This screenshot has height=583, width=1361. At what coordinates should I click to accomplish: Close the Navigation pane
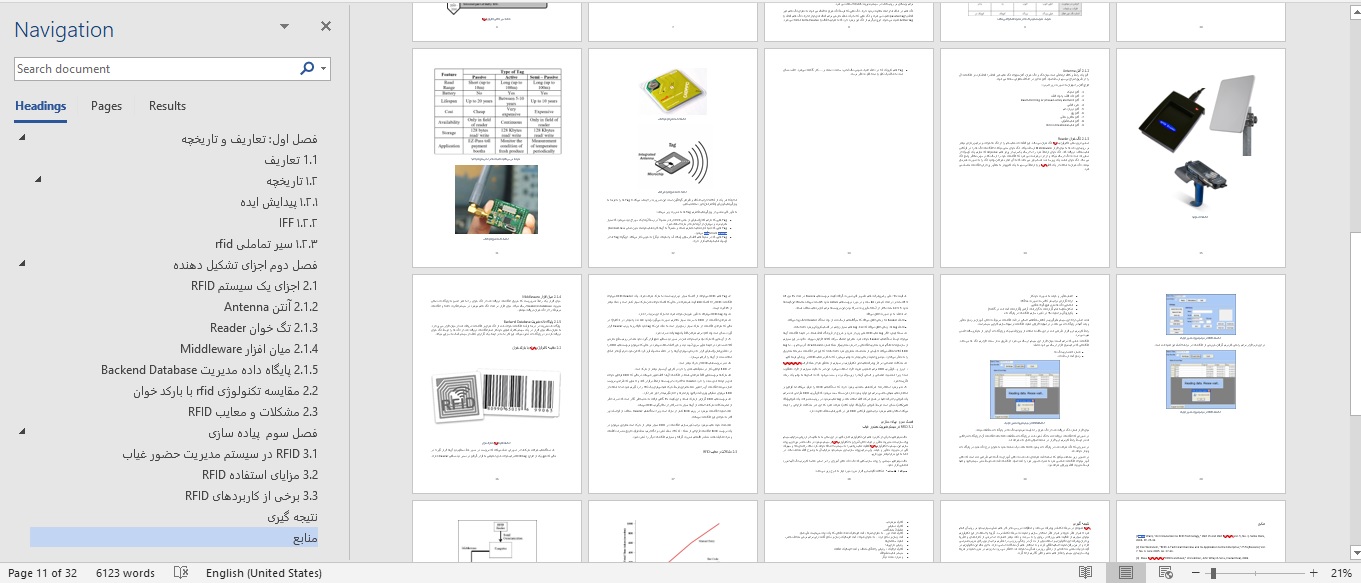point(326,27)
